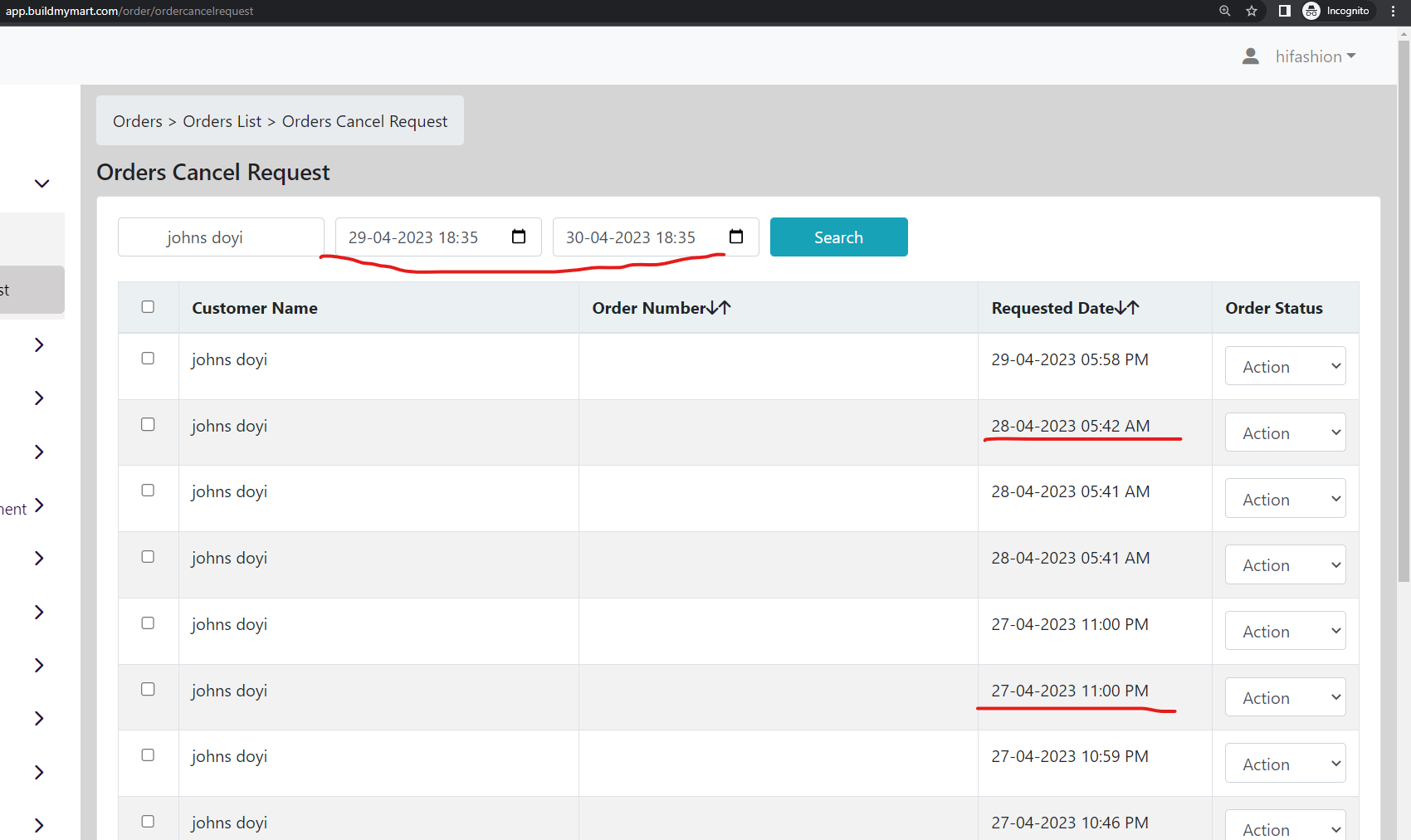The image size is (1411, 840).
Task: Click the Search button
Action: [838, 237]
